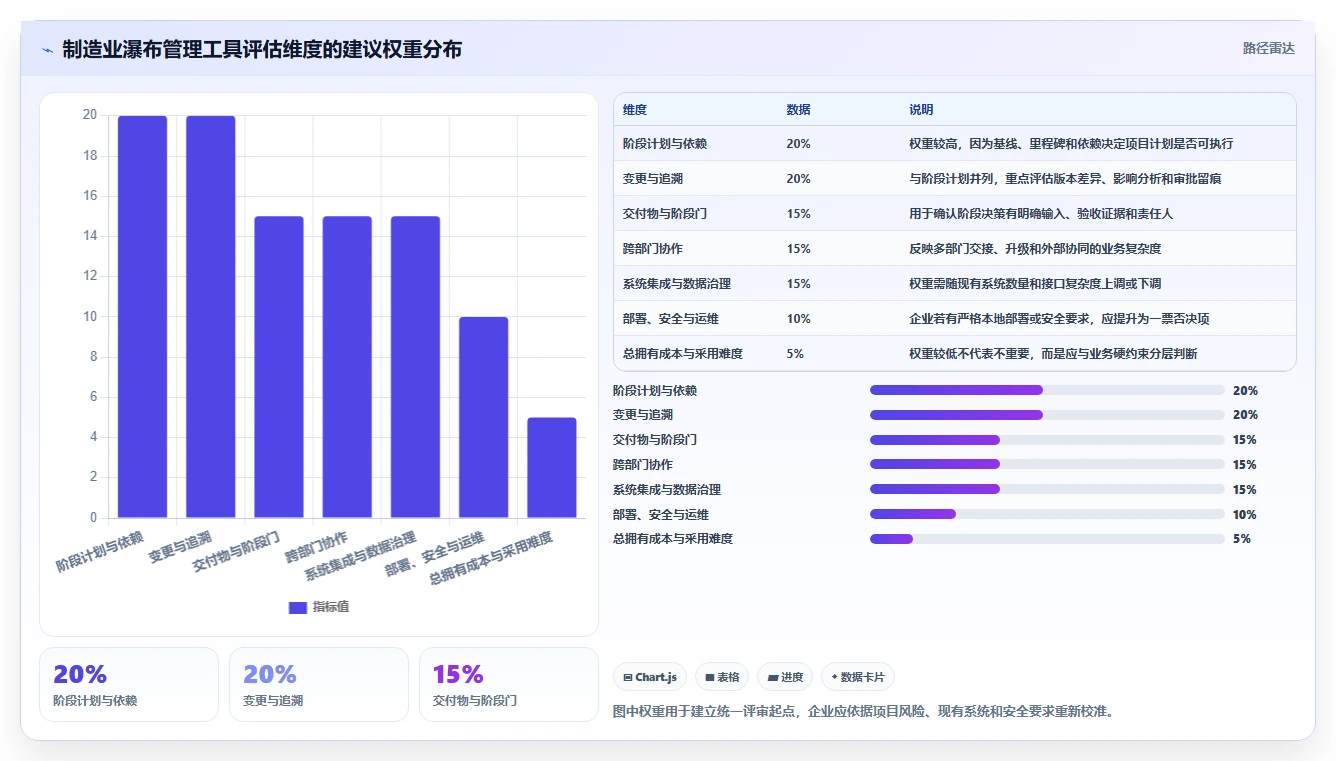Click the 阶段计划与依赖 progress bar
The height and width of the screenshot is (761, 1336).
[x=1047, y=390]
